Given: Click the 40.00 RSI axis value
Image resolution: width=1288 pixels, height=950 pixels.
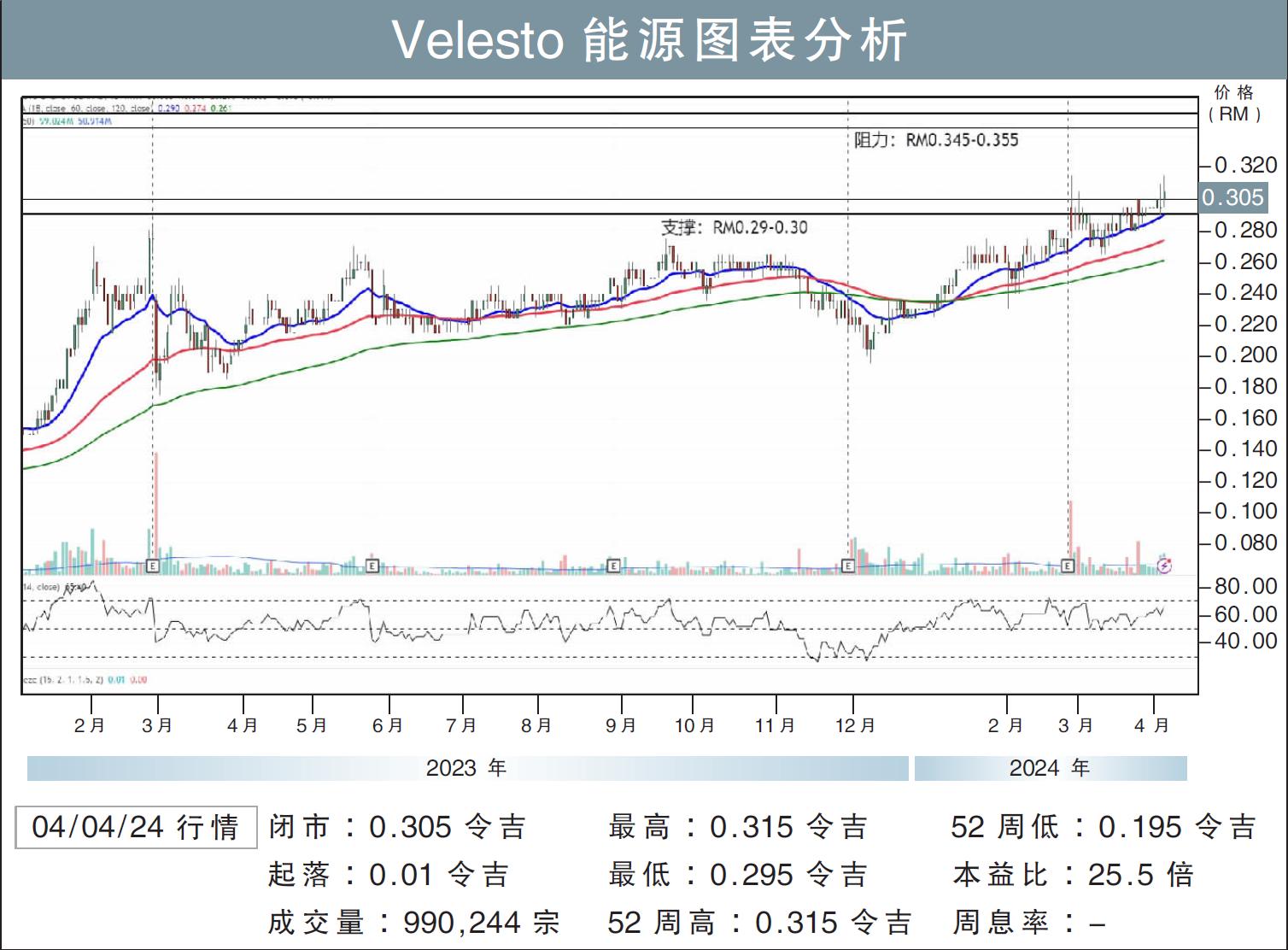Looking at the screenshot, I should click(x=1246, y=641).
